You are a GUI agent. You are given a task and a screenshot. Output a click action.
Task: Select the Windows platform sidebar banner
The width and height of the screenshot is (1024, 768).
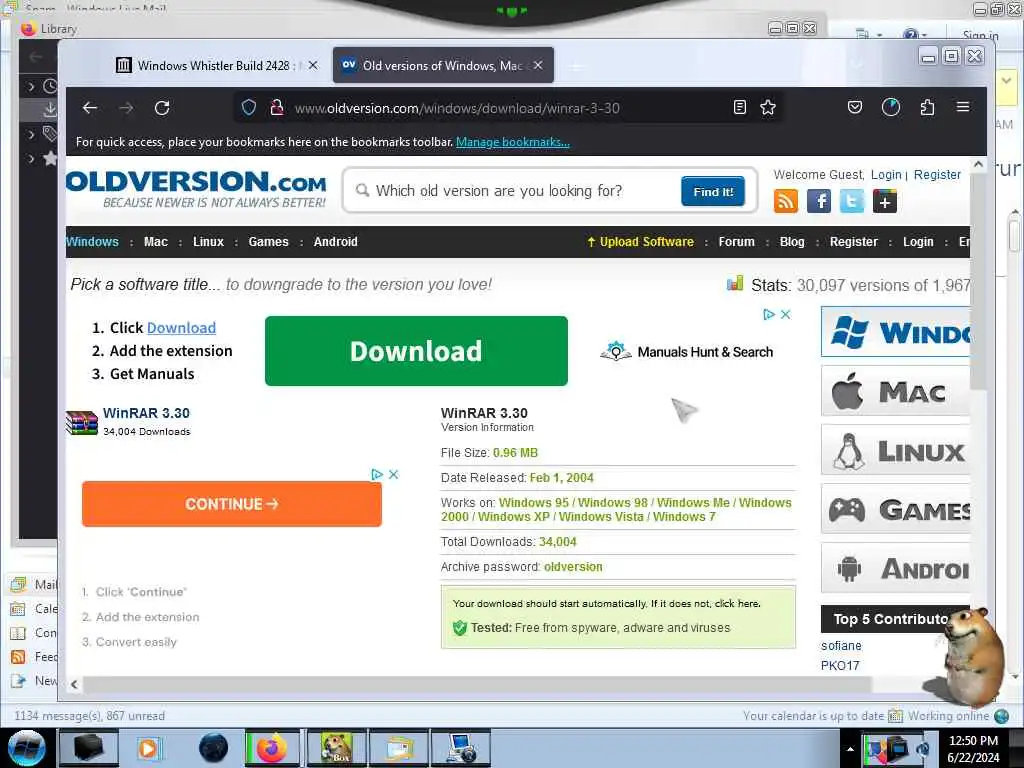[895, 332]
